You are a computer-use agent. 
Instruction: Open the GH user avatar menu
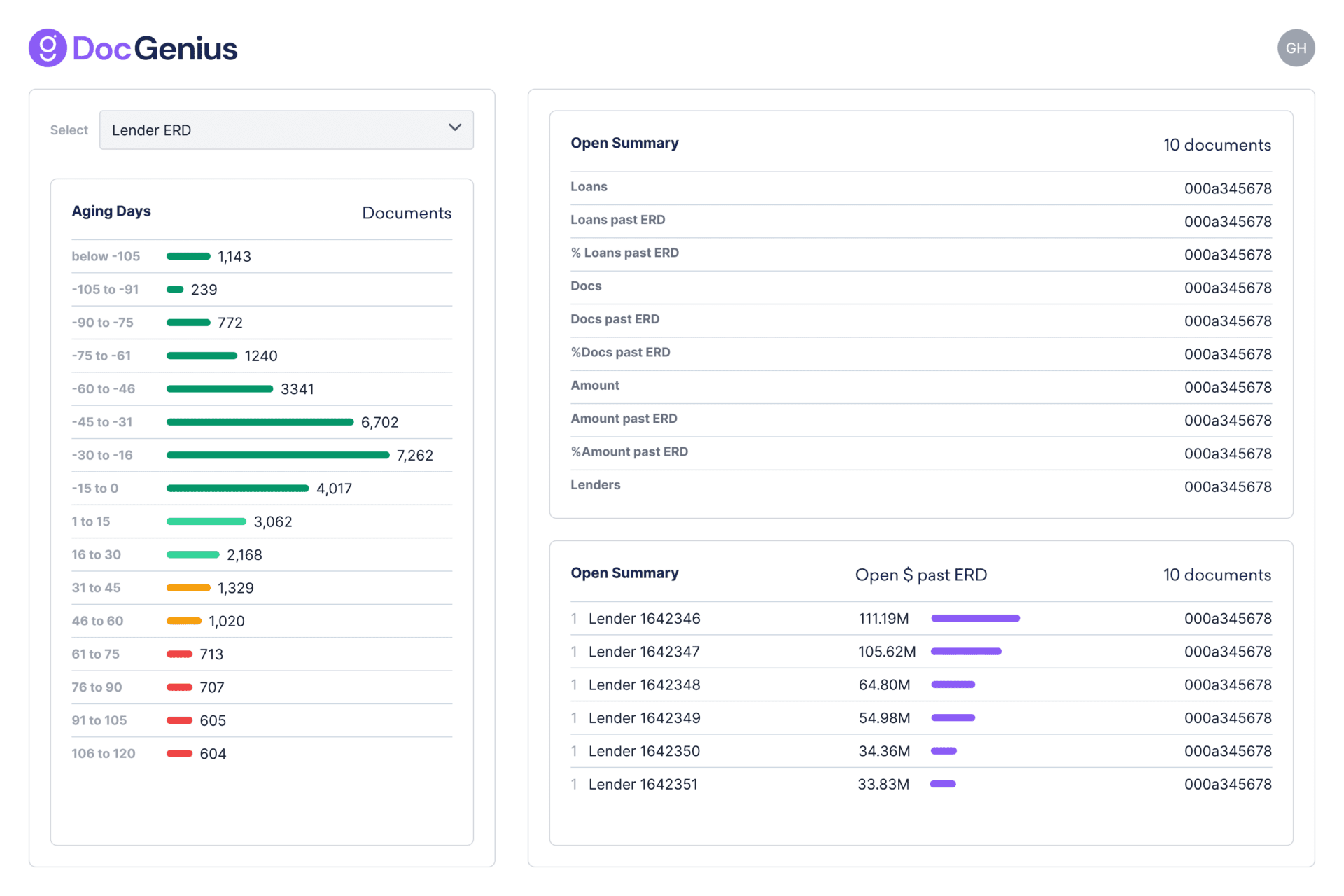click(1296, 48)
